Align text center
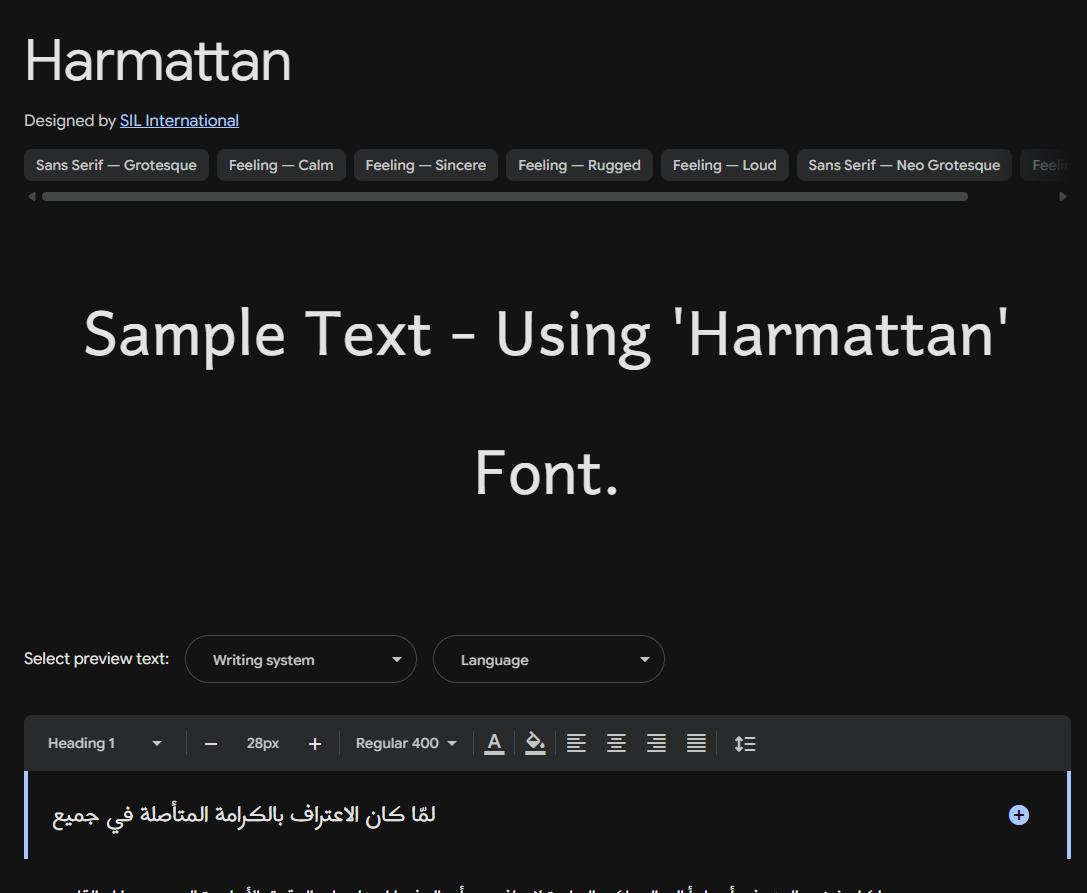 616,743
